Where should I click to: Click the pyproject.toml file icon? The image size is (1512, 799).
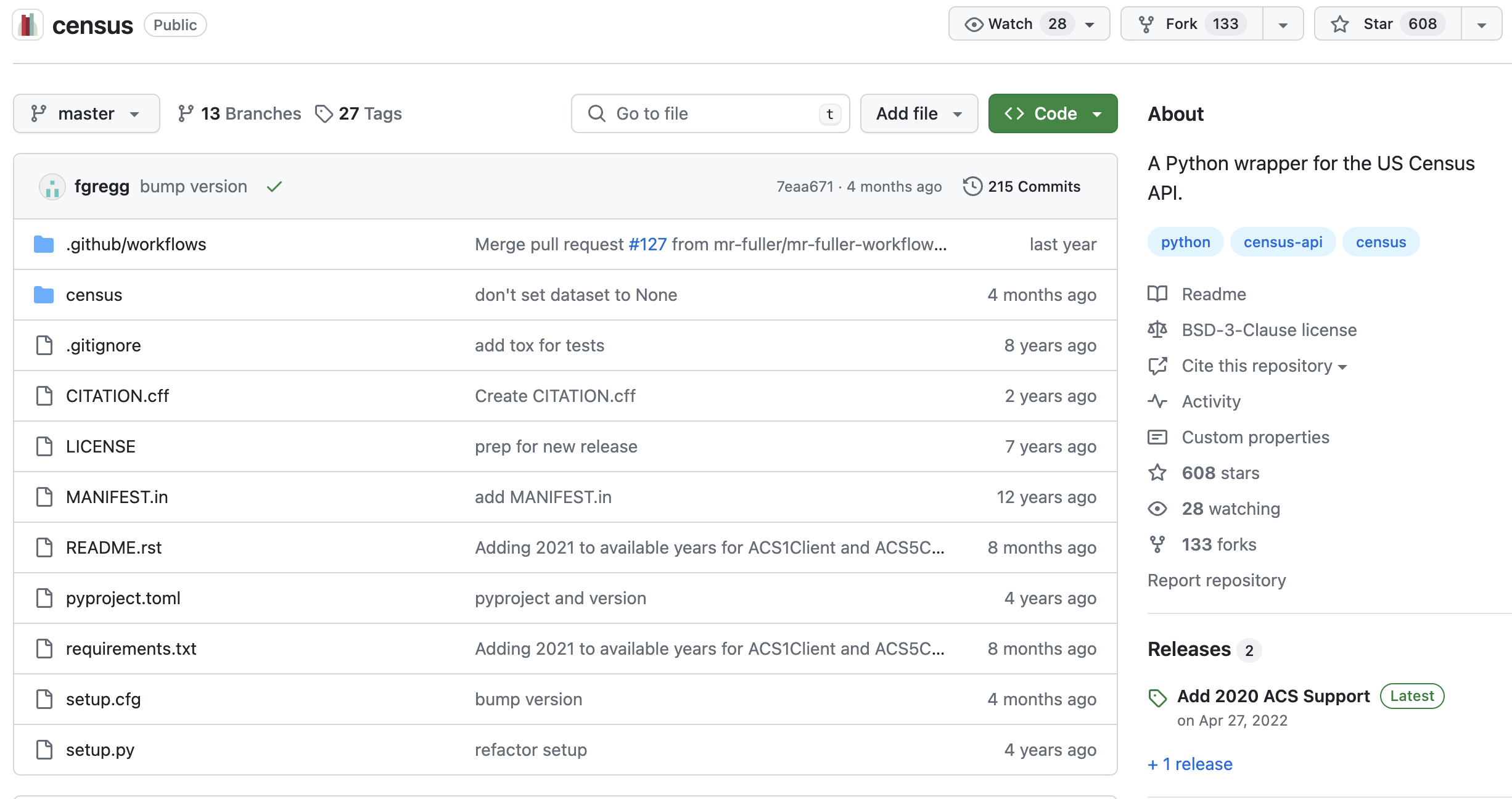[44, 598]
